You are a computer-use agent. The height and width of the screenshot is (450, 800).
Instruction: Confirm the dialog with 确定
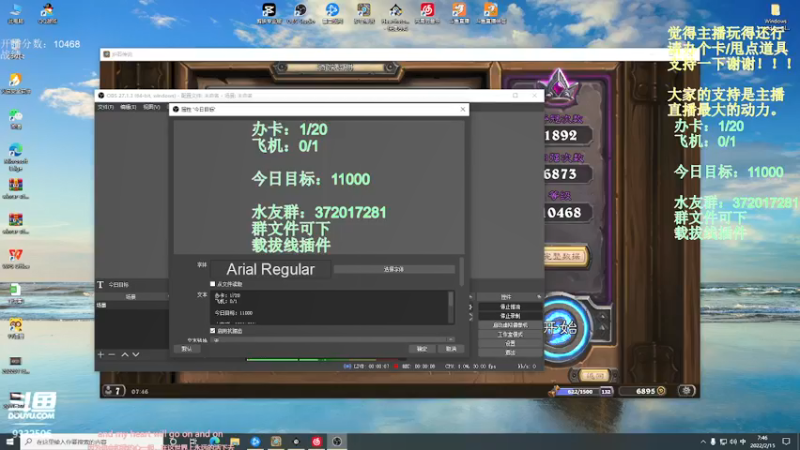pyautogui.click(x=422, y=349)
